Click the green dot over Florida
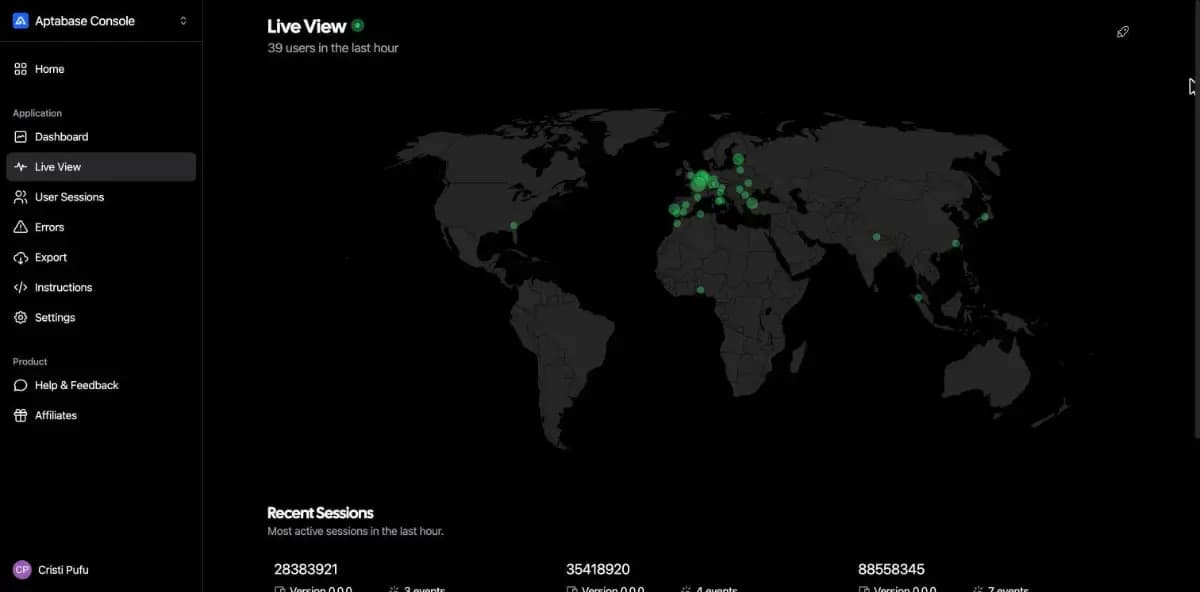 pos(514,226)
